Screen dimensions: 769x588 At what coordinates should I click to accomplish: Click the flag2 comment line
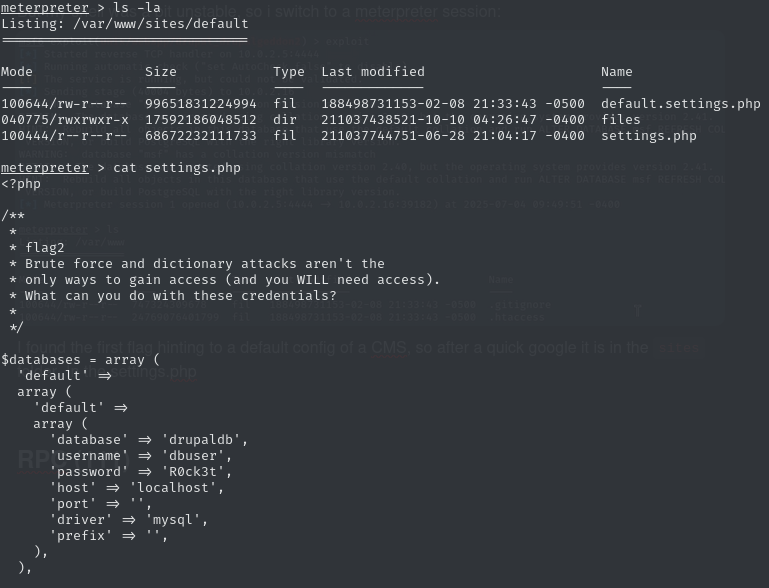click(45, 248)
